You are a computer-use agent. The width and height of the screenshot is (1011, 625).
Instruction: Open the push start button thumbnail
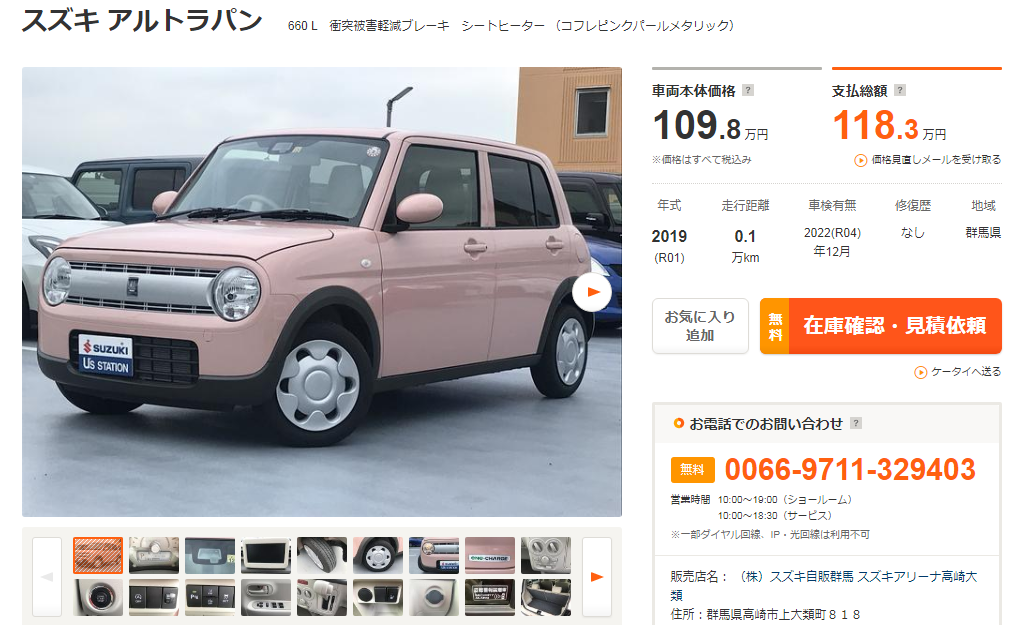point(97,597)
